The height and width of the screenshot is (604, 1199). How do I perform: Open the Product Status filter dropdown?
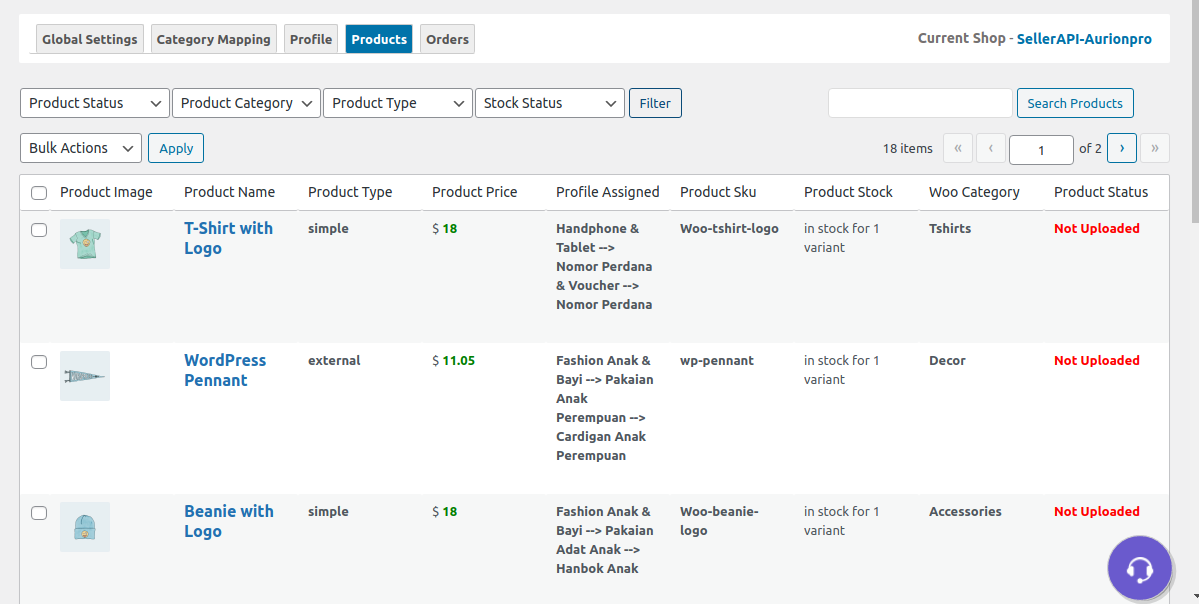coord(94,102)
